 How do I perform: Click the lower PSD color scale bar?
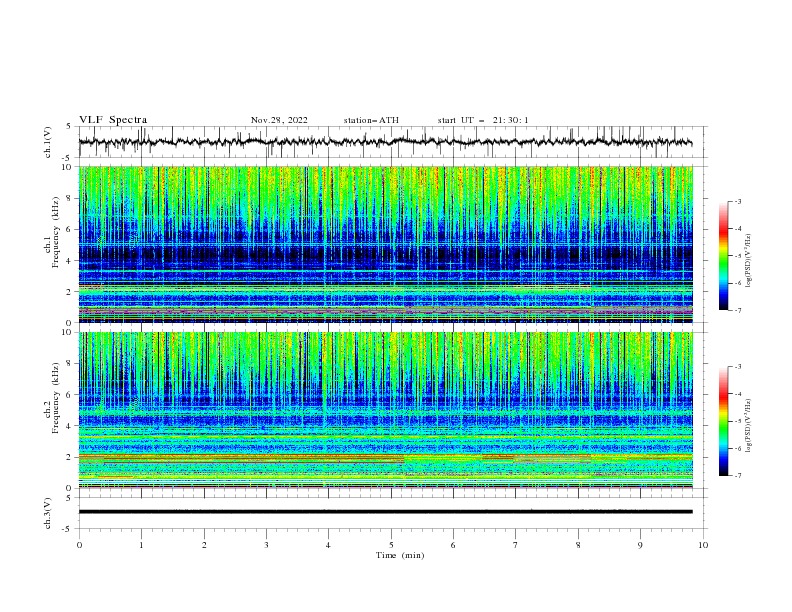click(723, 421)
